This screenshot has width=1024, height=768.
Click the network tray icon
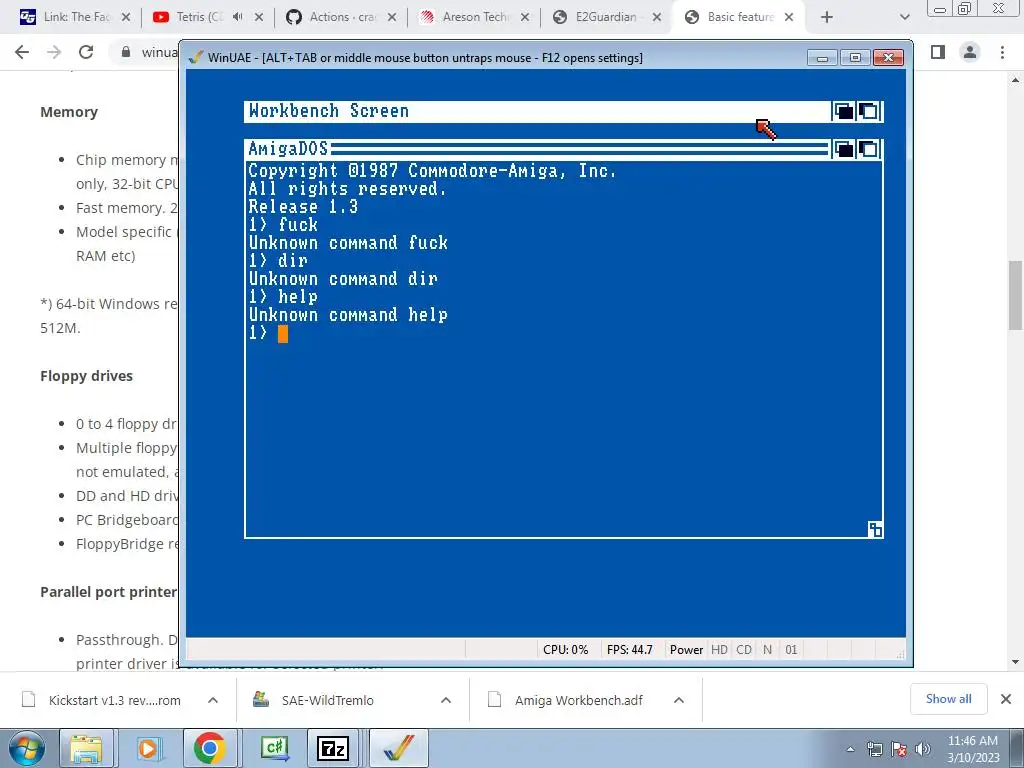874,749
